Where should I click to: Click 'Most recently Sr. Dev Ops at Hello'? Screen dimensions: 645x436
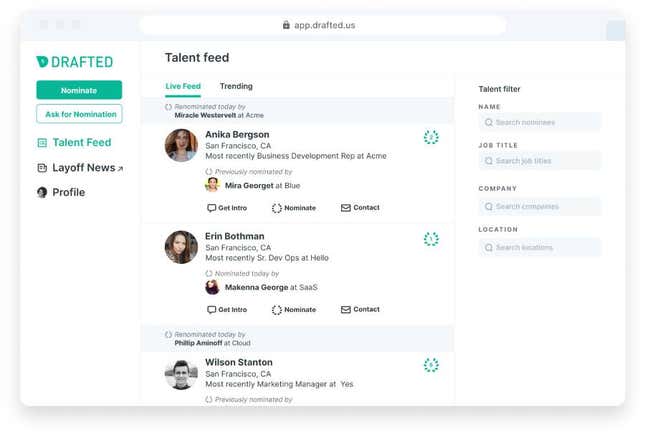[267, 258]
